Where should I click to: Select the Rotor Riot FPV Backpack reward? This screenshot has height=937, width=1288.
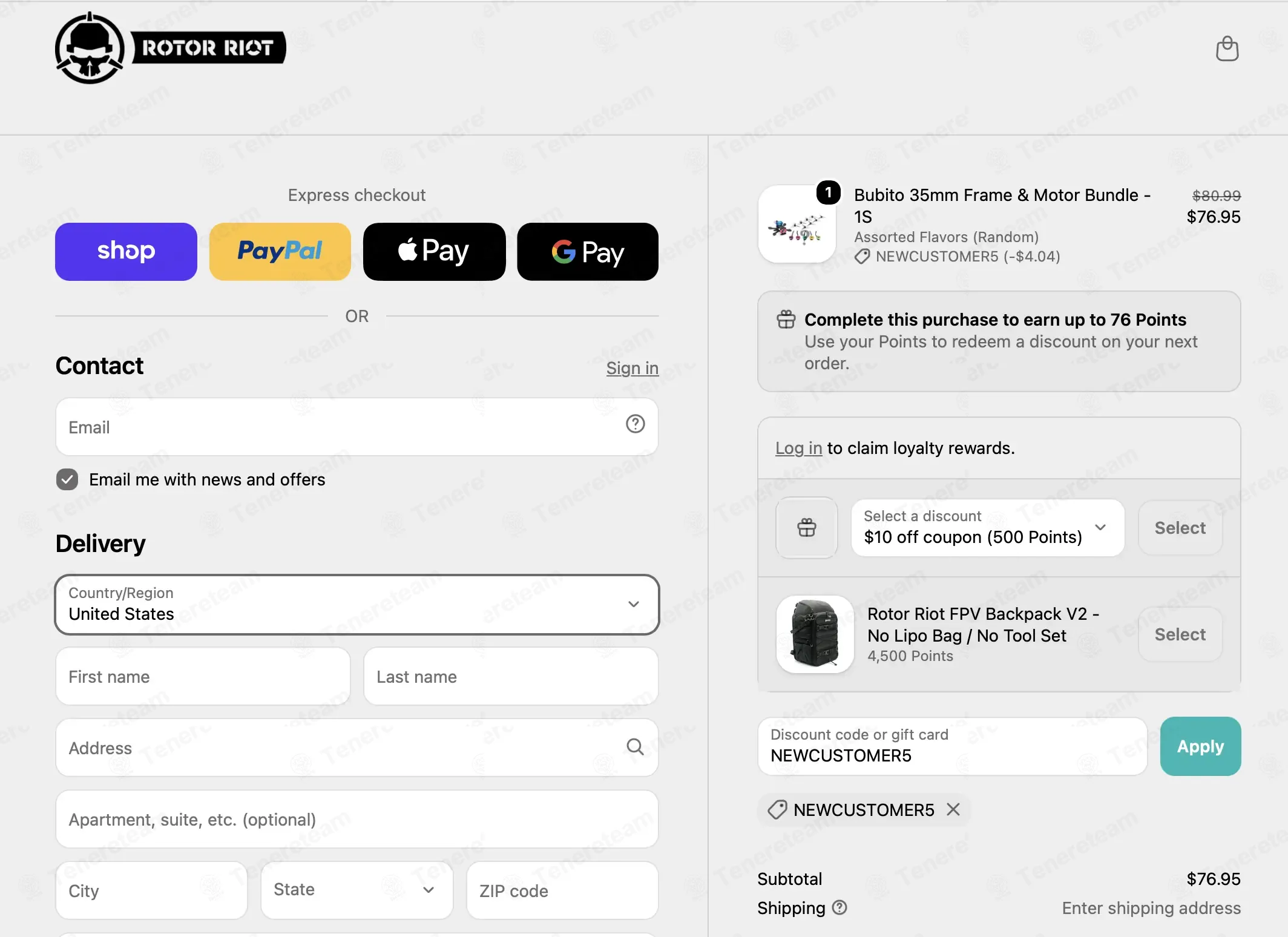pyautogui.click(x=1180, y=634)
